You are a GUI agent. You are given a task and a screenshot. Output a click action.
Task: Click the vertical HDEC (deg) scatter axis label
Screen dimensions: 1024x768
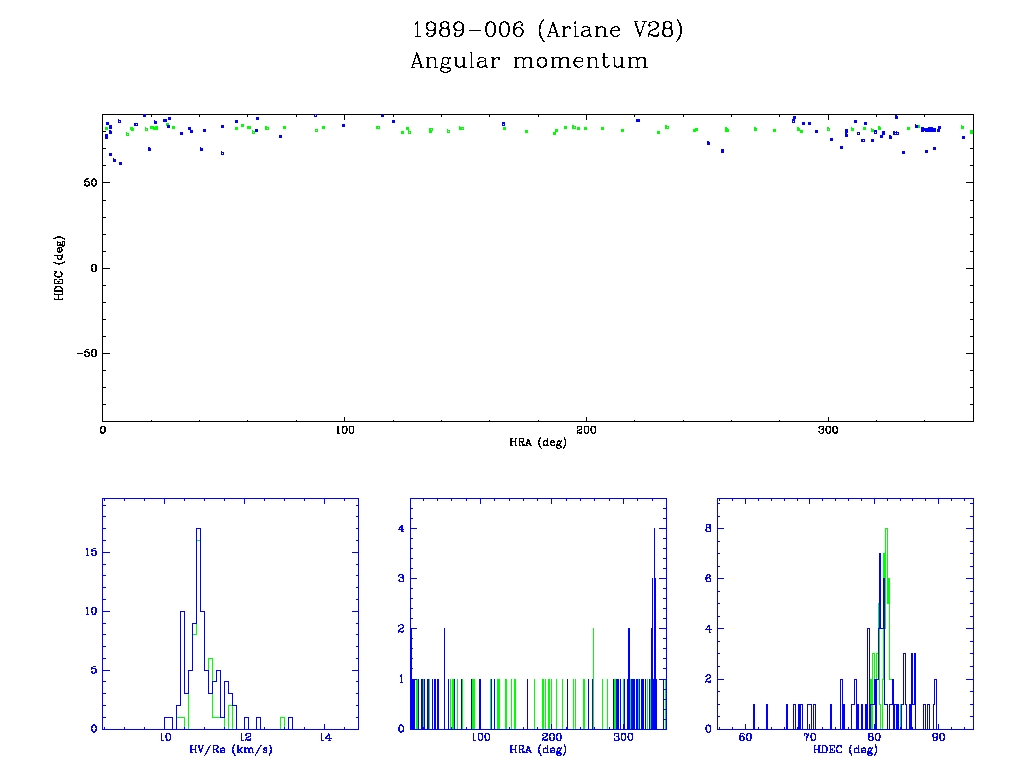60,267
